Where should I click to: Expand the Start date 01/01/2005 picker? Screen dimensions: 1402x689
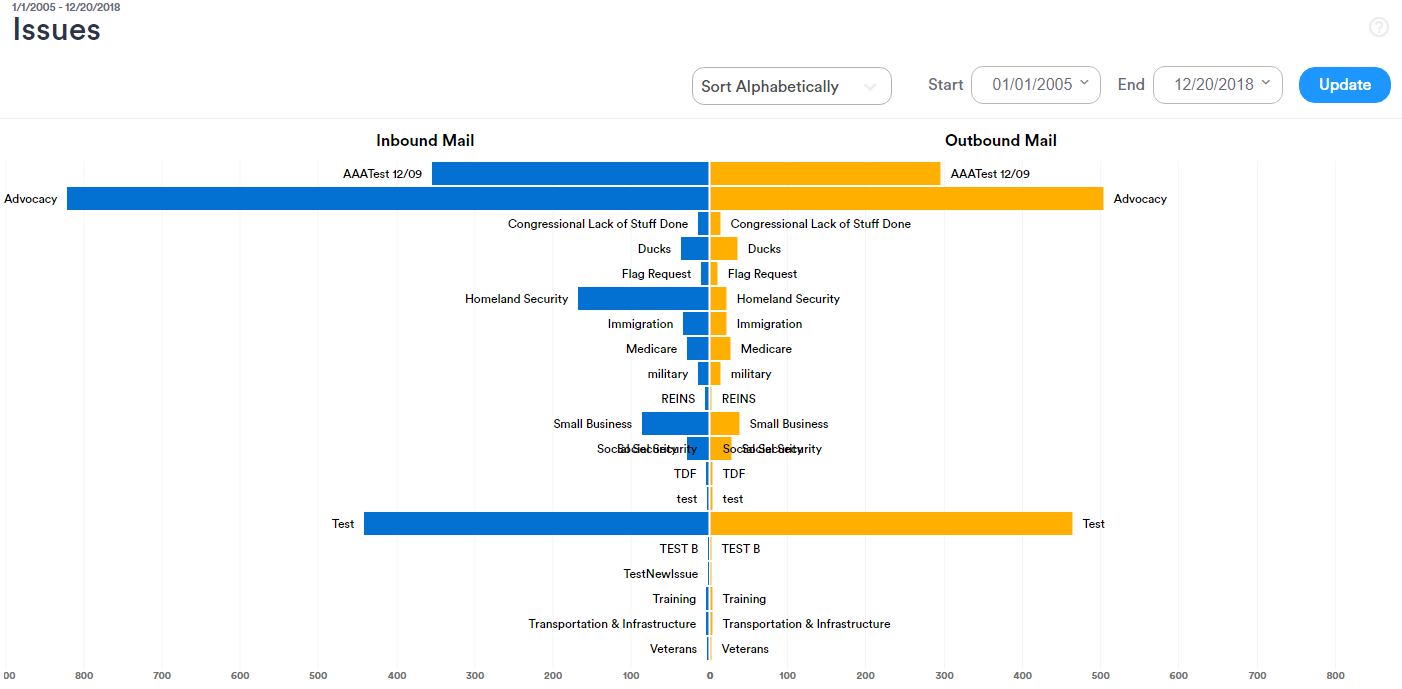pyautogui.click(x=1035, y=85)
